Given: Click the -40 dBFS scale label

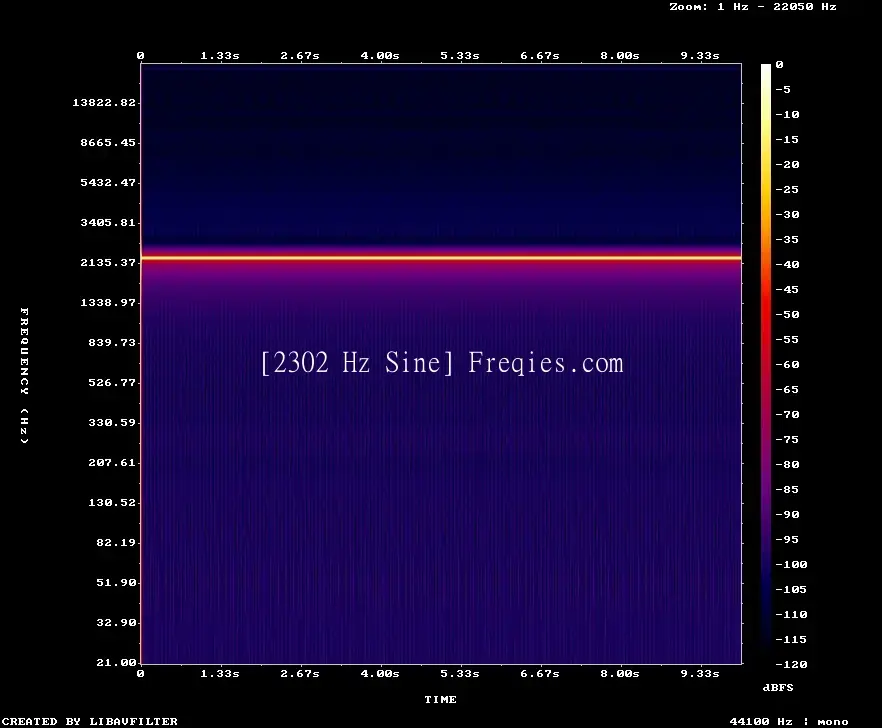Looking at the screenshot, I should click(787, 264).
